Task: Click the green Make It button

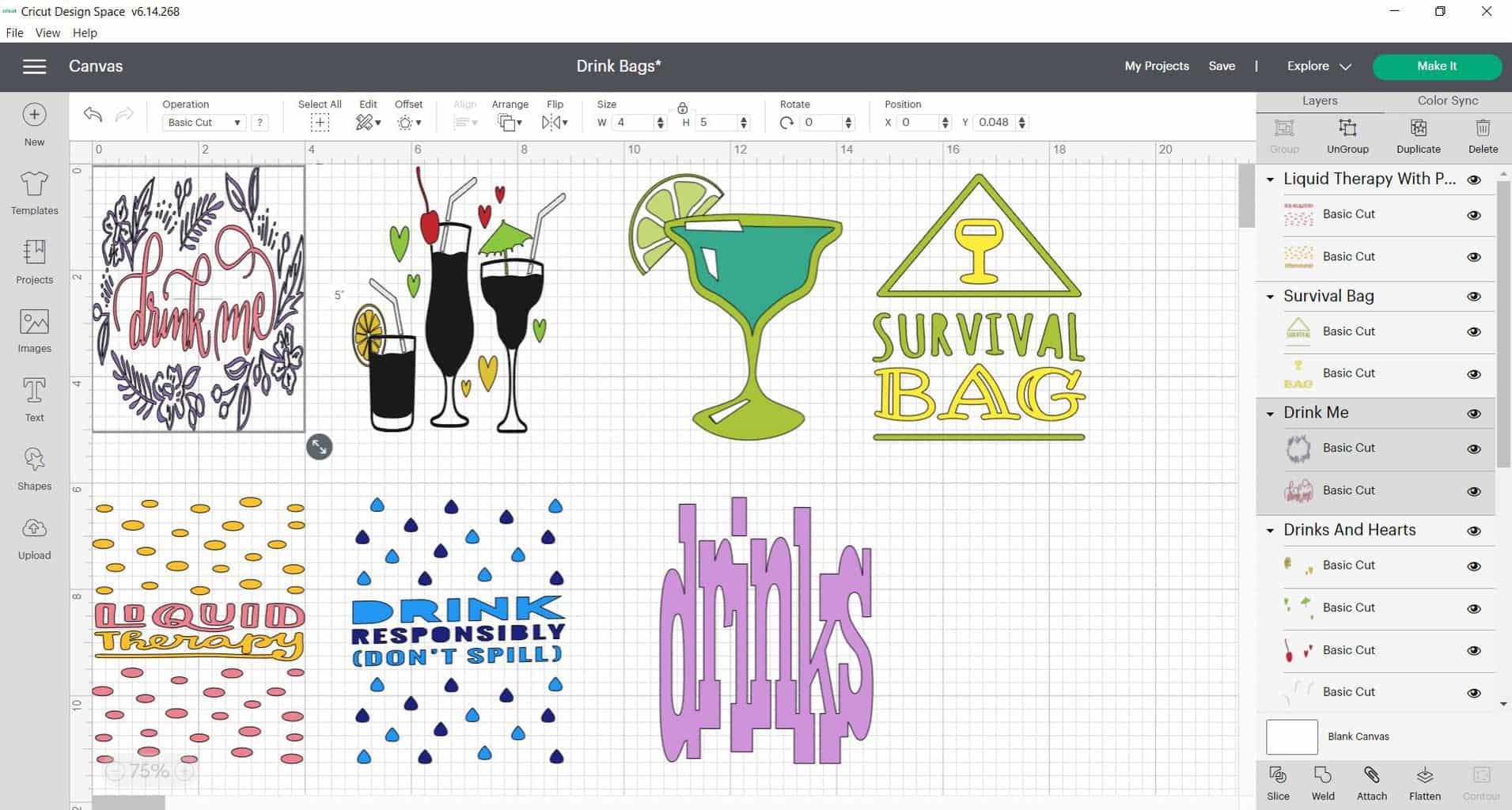Action: [x=1436, y=66]
